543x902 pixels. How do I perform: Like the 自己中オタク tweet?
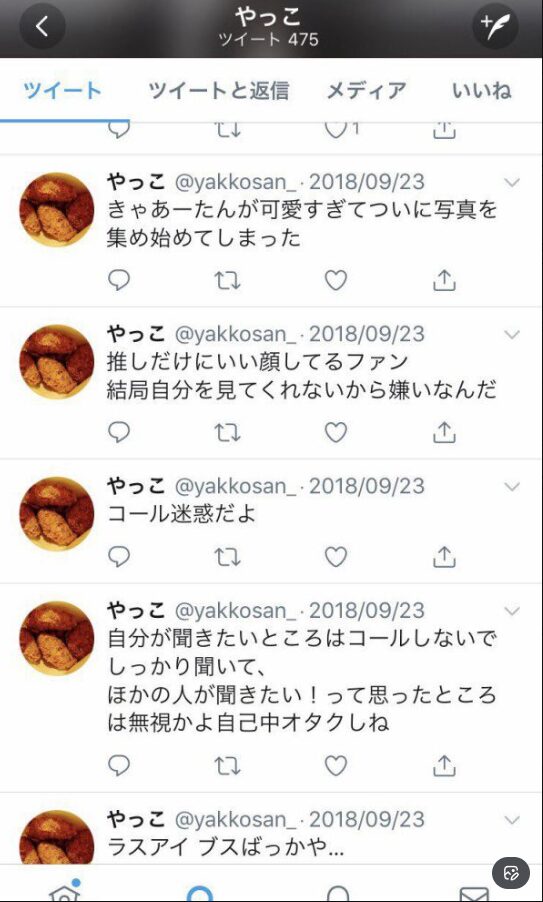336,766
